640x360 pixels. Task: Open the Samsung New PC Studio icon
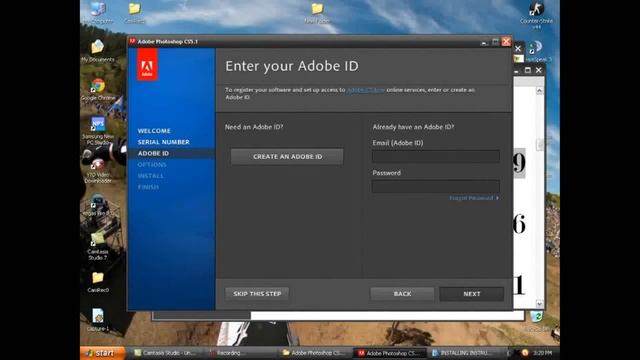[98, 131]
